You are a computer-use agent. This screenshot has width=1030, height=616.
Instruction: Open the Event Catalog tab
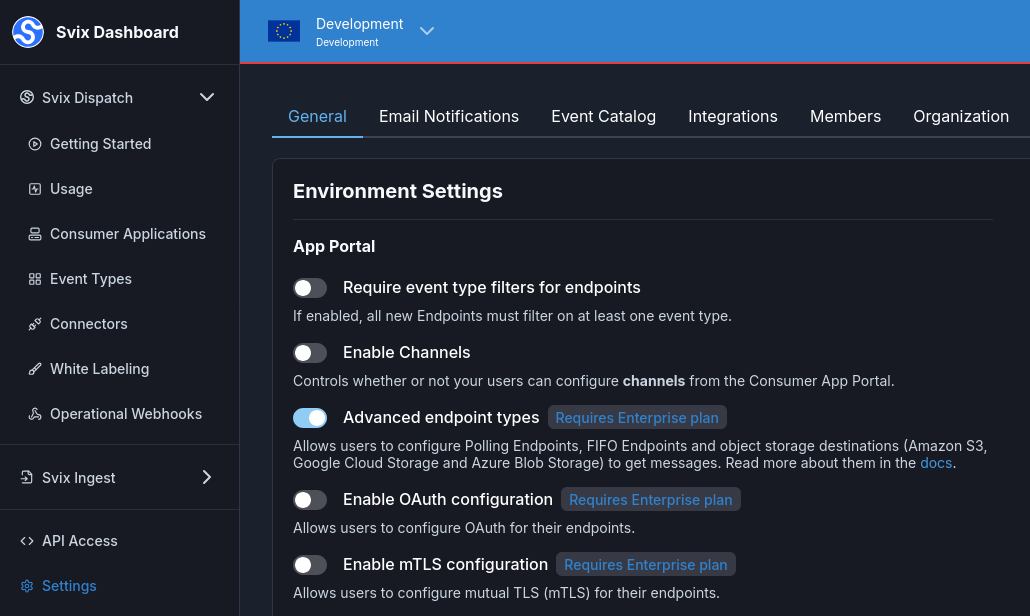(603, 116)
